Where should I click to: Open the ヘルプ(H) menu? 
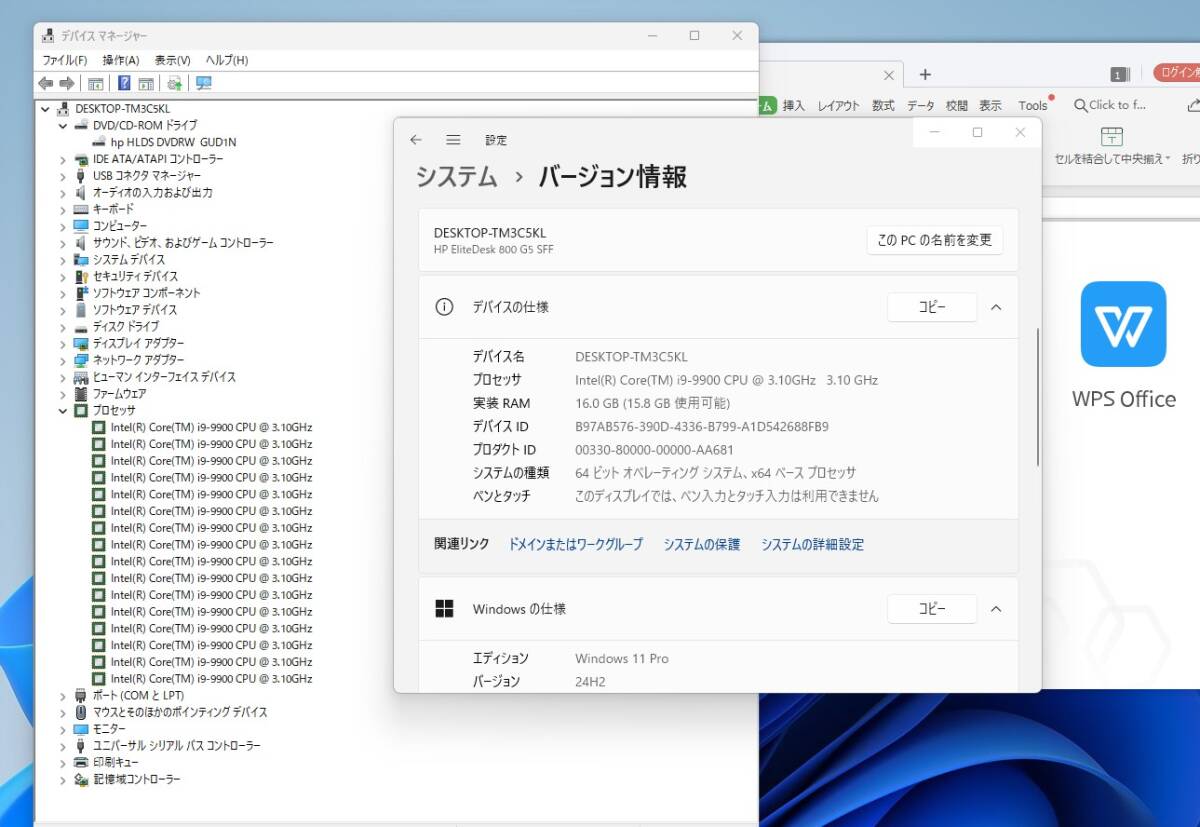(227, 60)
